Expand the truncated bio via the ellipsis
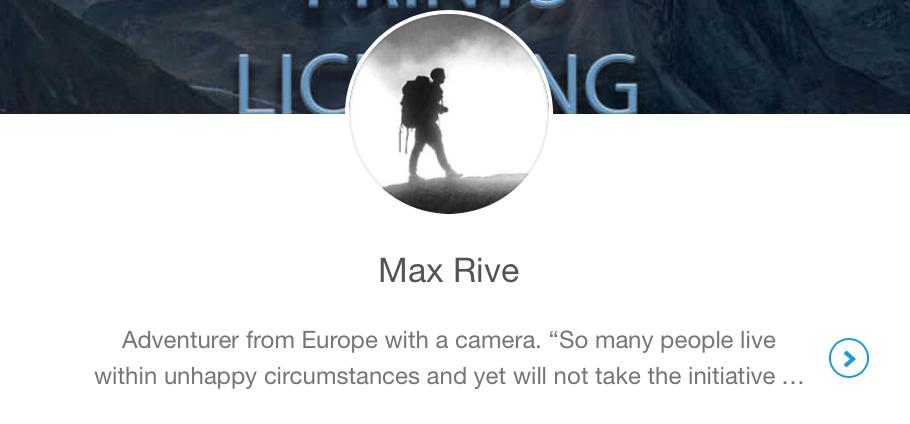 click(x=792, y=377)
